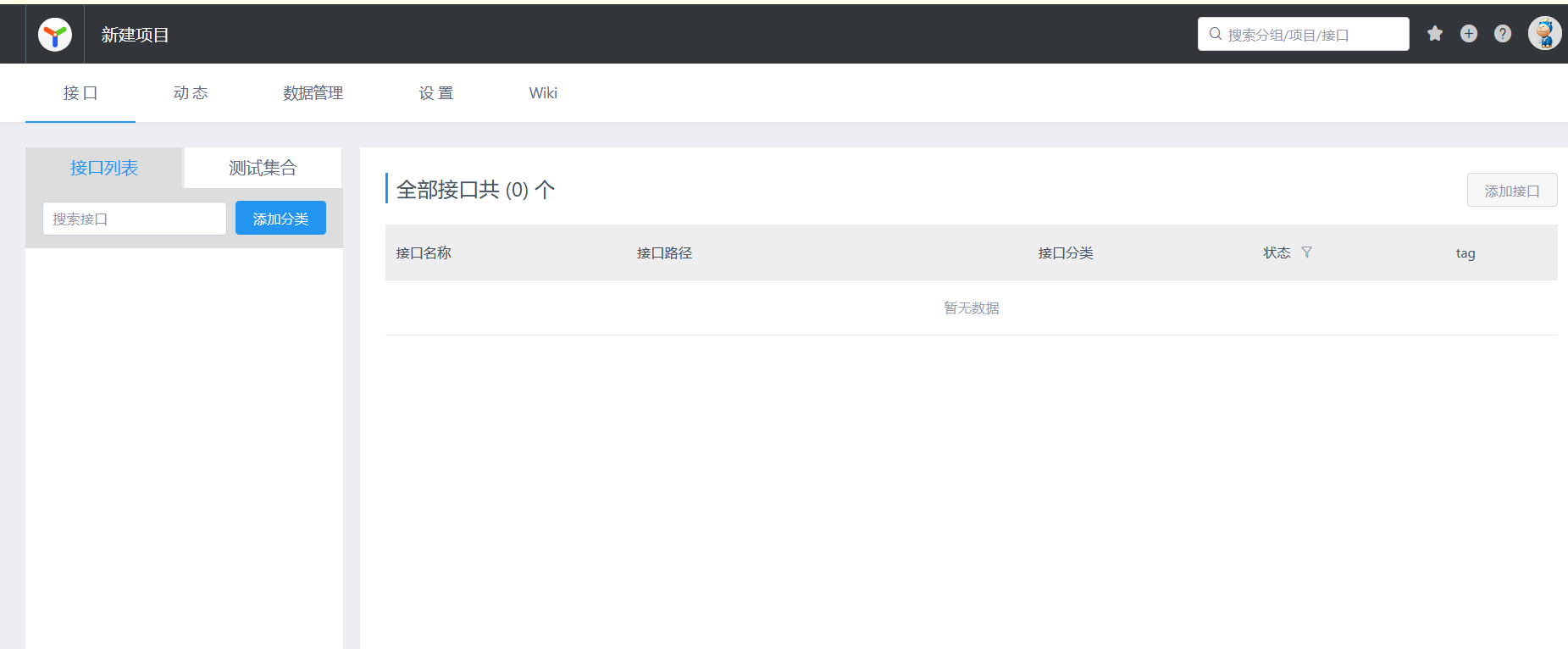Click the 接口名称 column header
The height and width of the screenshot is (649, 1568).
424,252
